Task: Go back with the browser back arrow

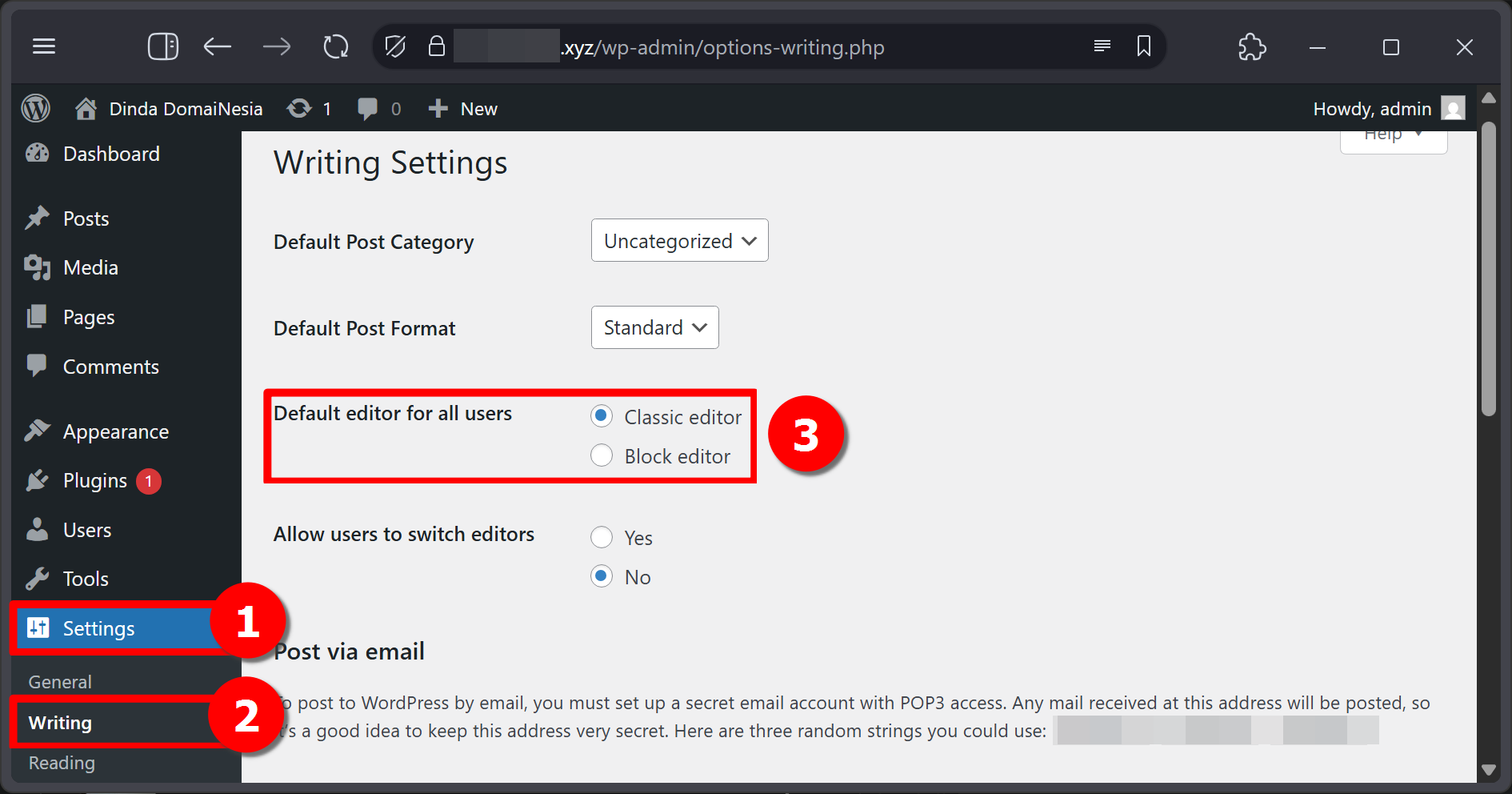Action: pyautogui.click(x=218, y=47)
